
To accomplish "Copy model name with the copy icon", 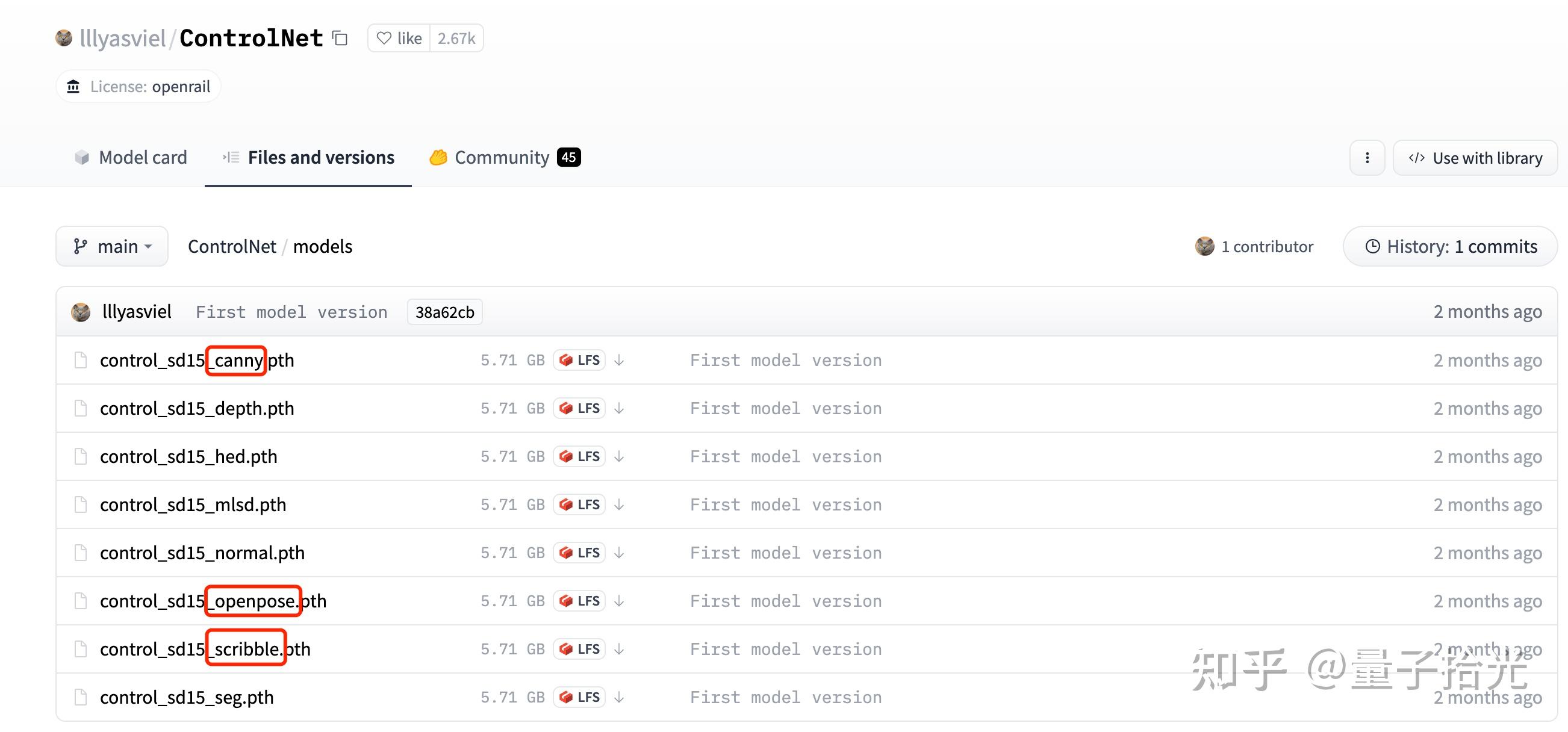I will (340, 39).
